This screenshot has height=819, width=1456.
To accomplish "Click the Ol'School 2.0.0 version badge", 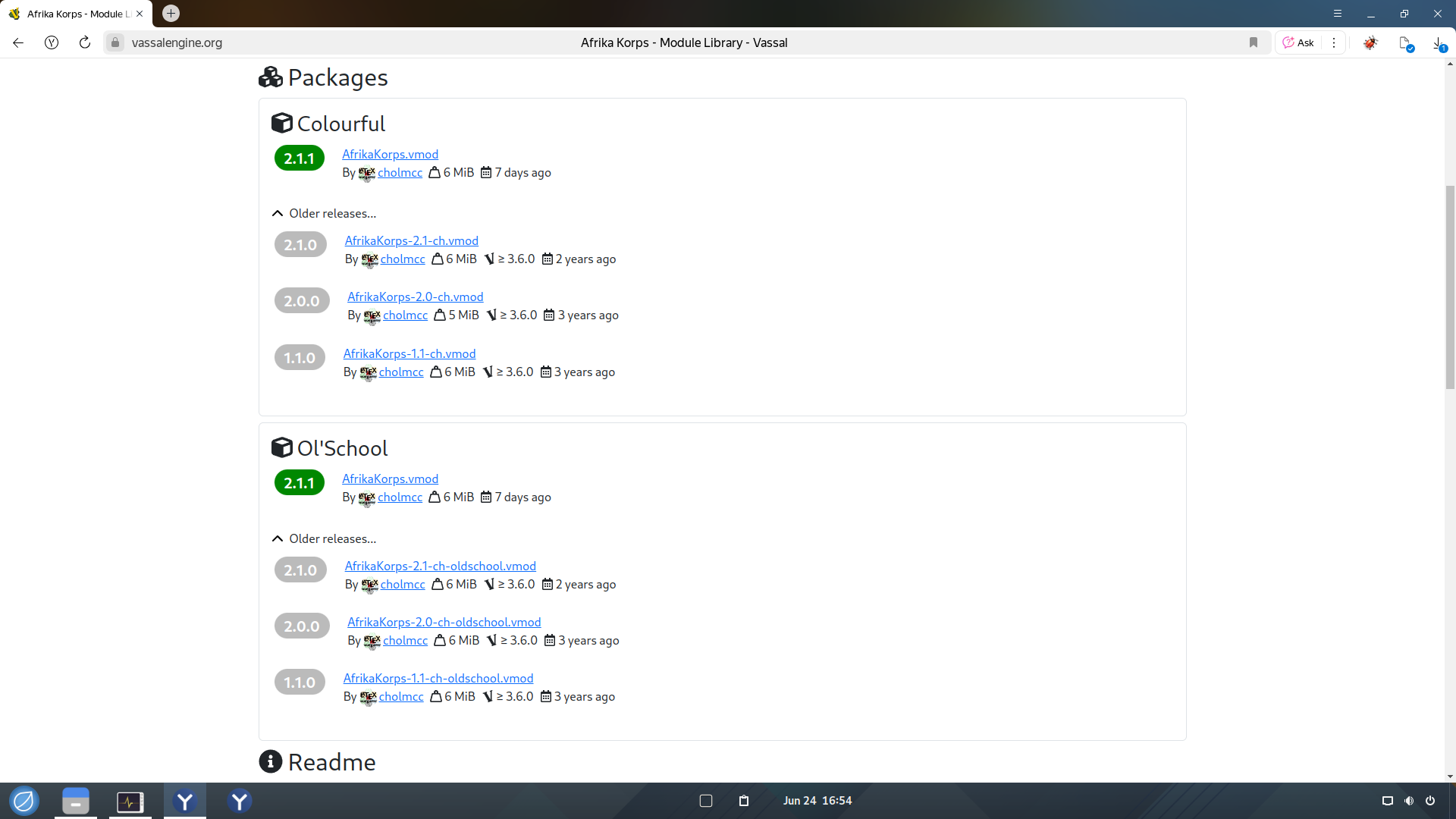I will (302, 626).
